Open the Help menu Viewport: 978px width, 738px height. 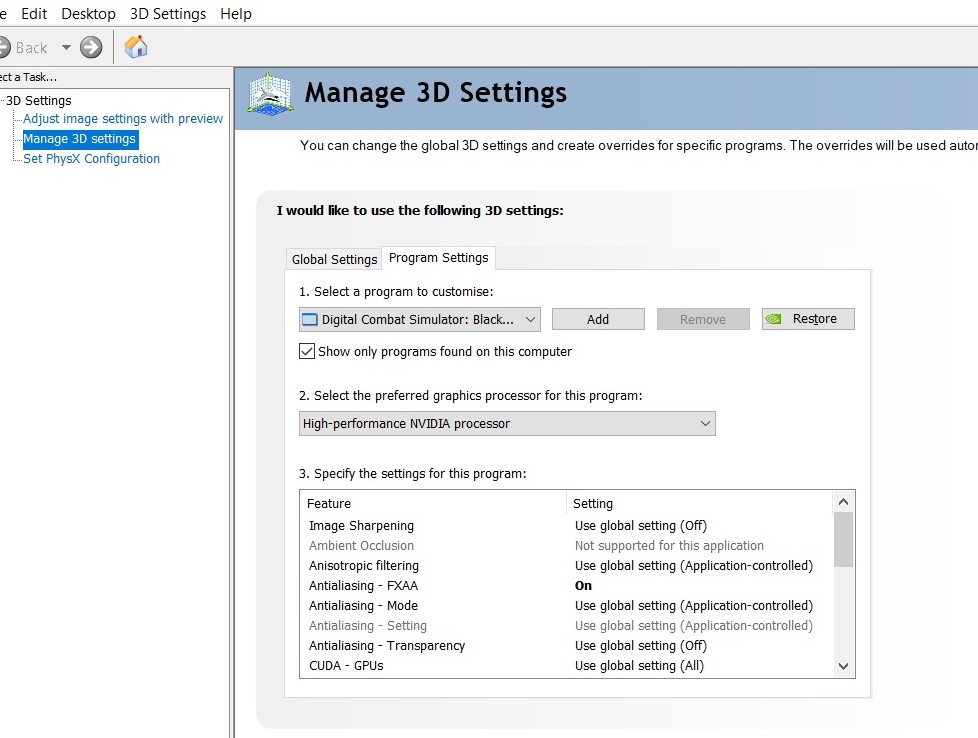coord(236,14)
